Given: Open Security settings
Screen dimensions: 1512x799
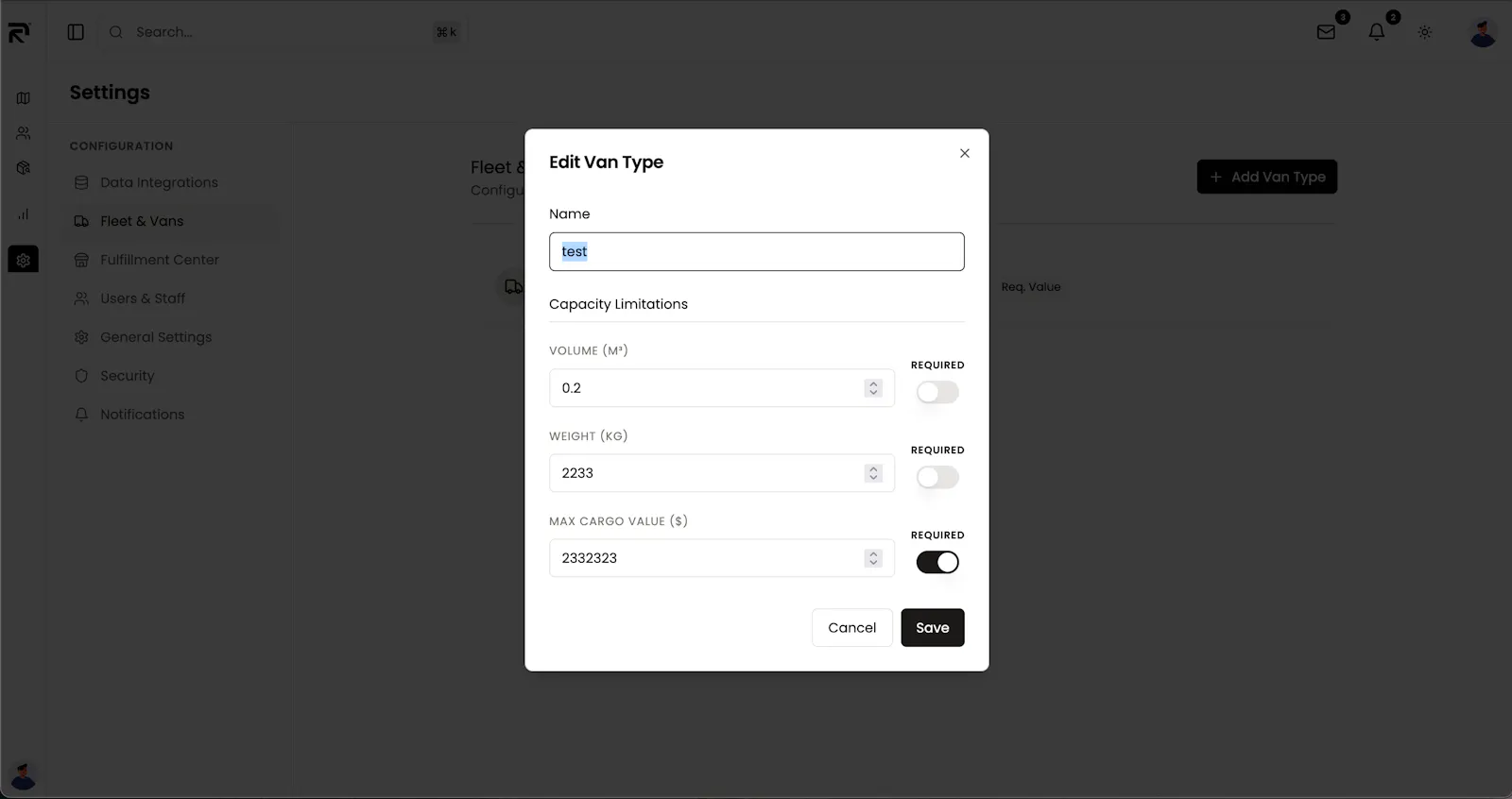Looking at the screenshot, I should 171,376.
